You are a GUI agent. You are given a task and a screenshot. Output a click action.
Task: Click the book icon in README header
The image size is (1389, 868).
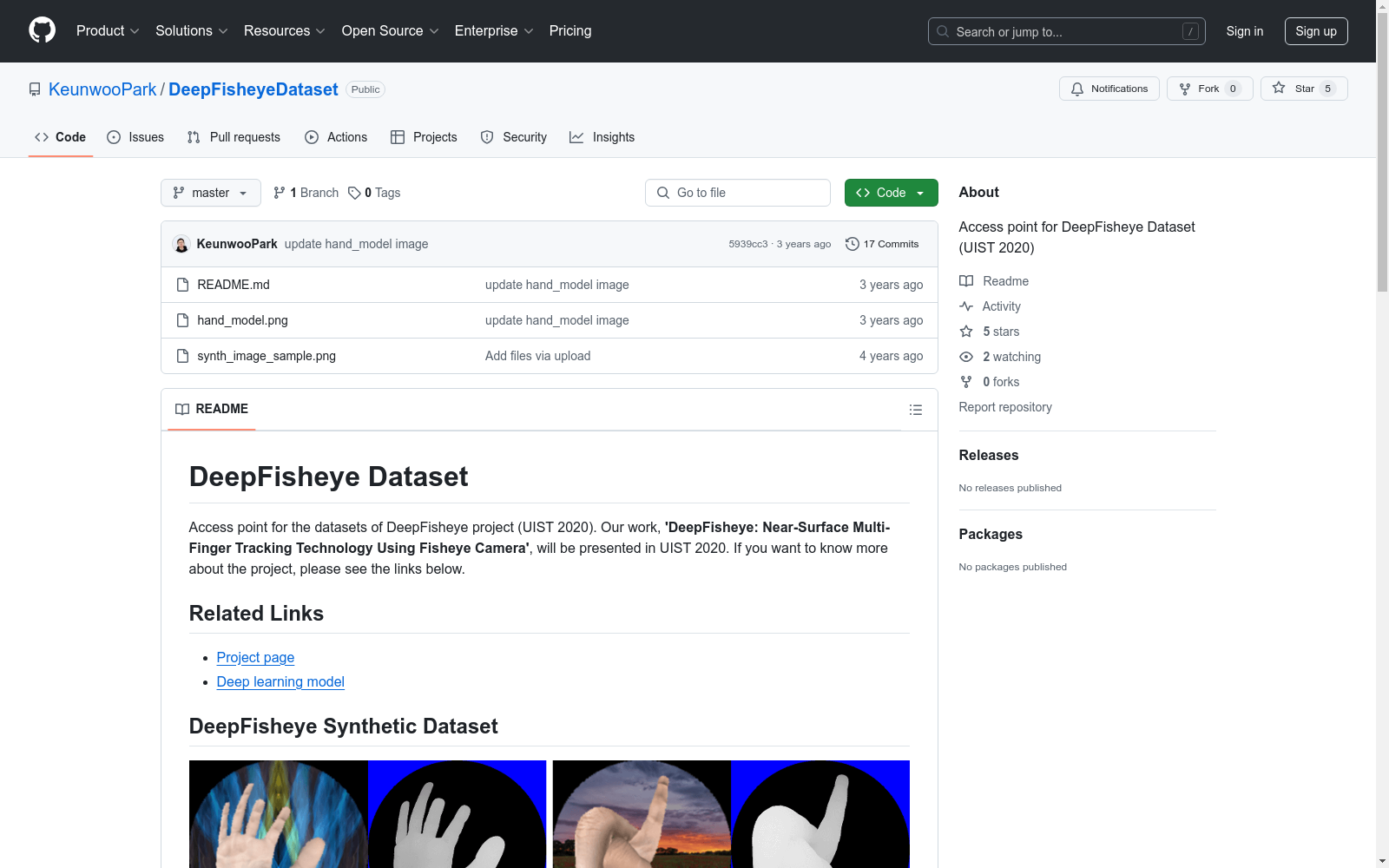point(182,409)
